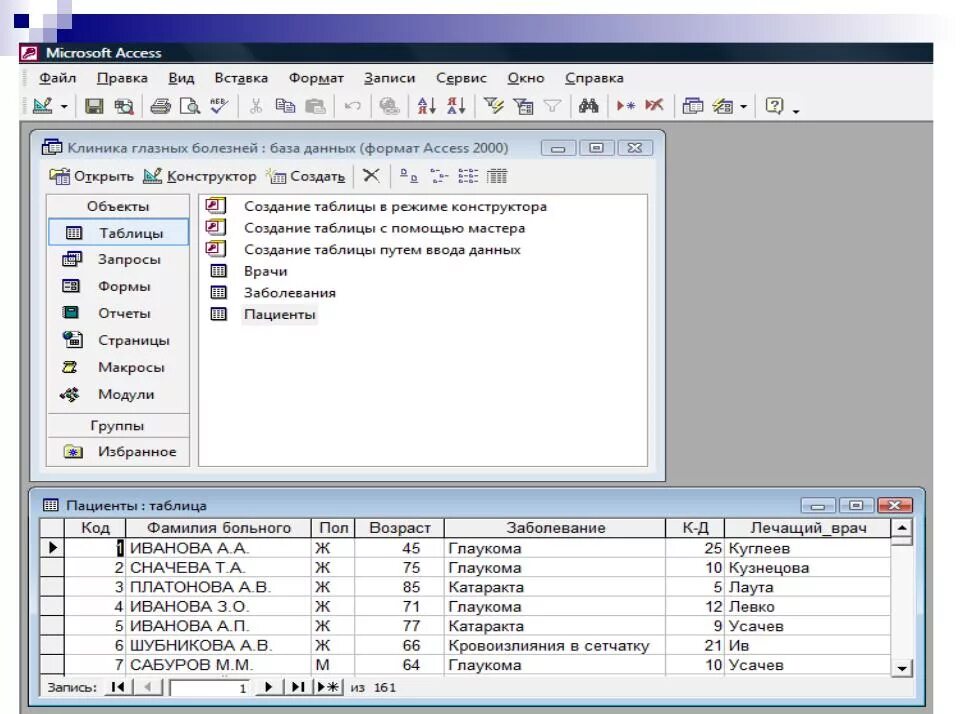960x714 pixels.
Task: Click the Группы header bar
Action: (118, 426)
